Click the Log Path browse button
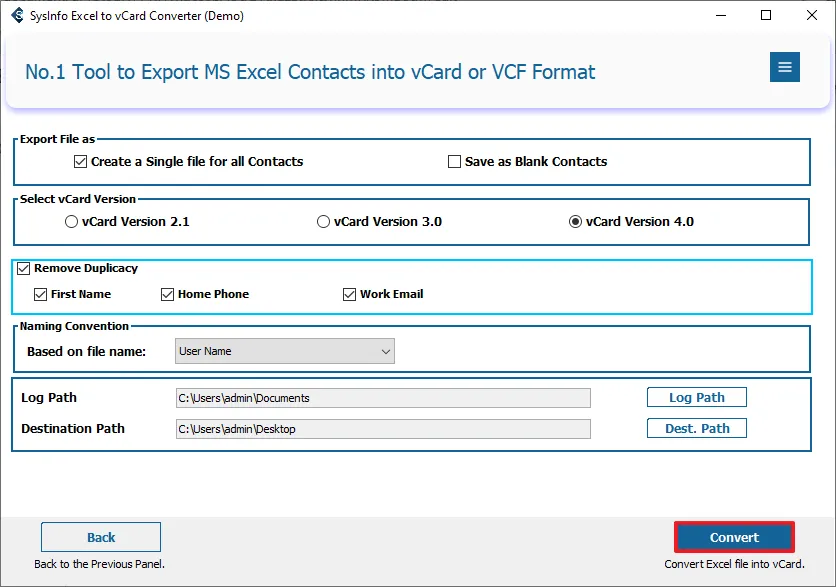The width and height of the screenshot is (836, 587). click(696, 397)
